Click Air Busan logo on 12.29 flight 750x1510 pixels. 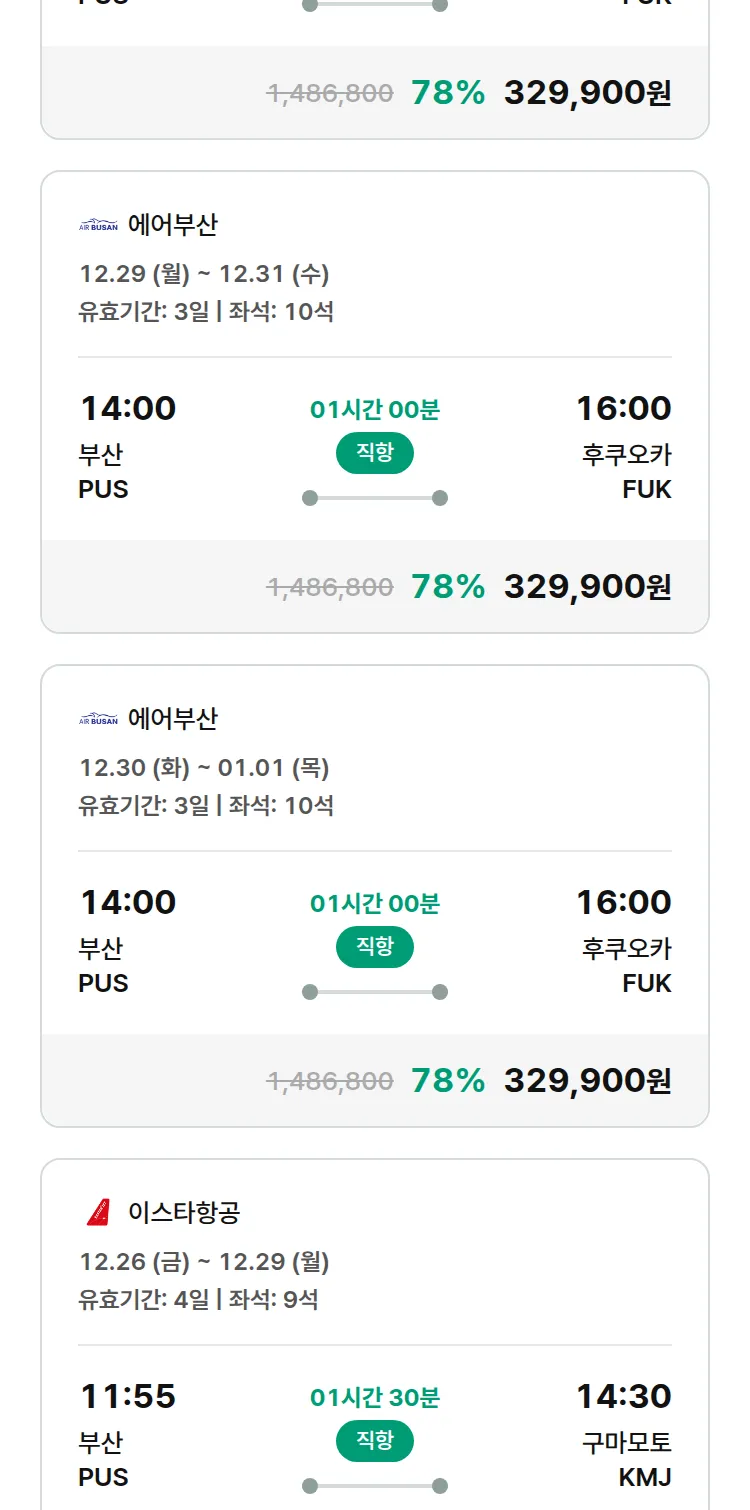tap(98, 226)
